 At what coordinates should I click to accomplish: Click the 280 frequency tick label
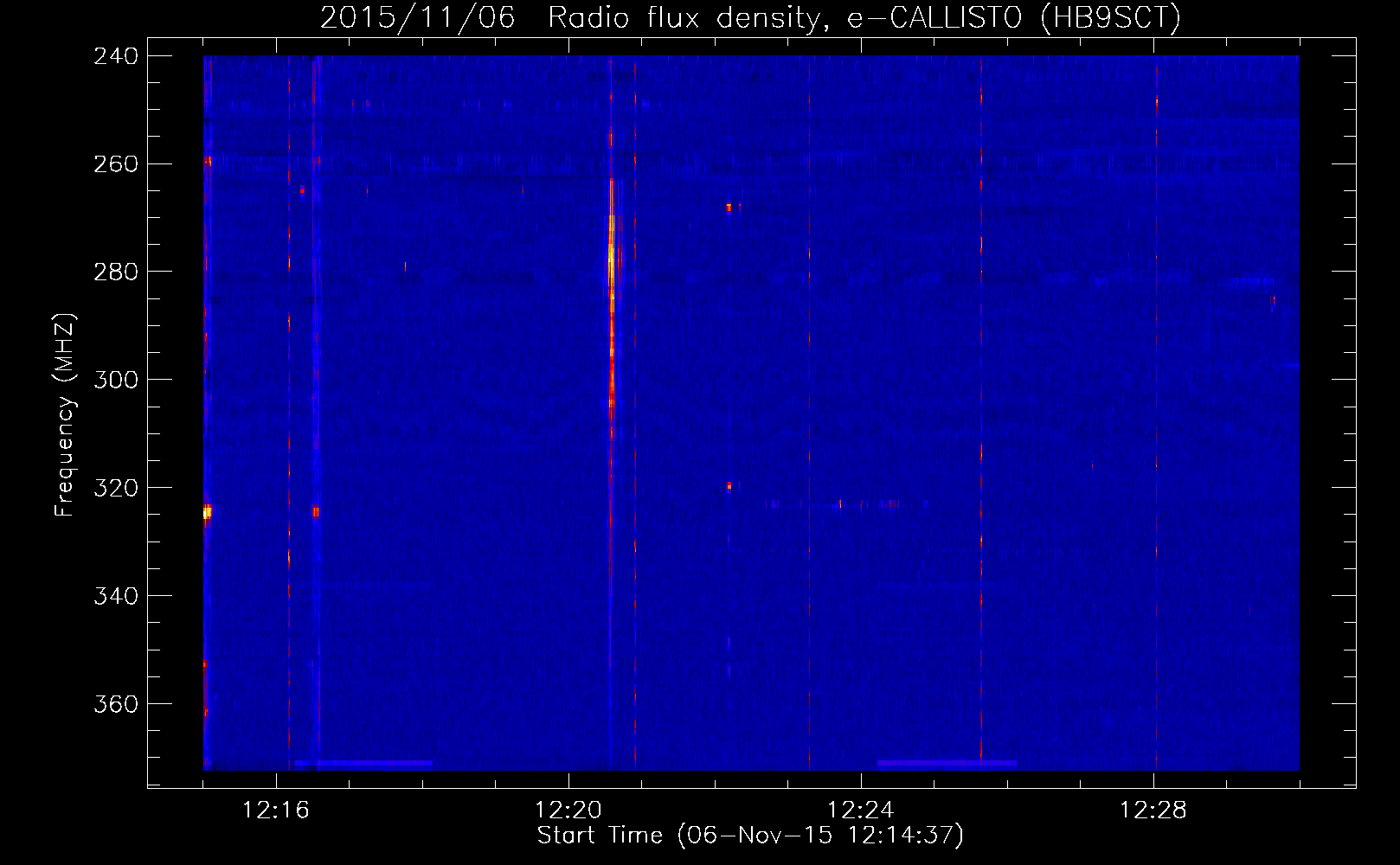[116, 272]
